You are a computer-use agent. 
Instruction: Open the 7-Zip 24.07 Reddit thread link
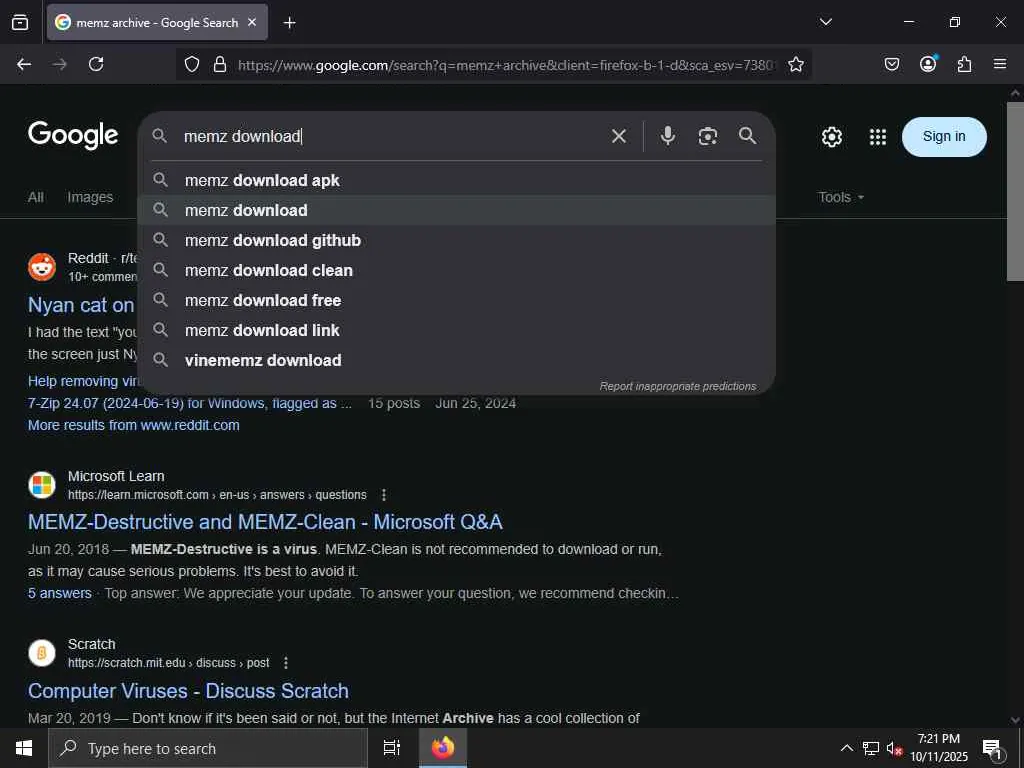tap(189, 403)
